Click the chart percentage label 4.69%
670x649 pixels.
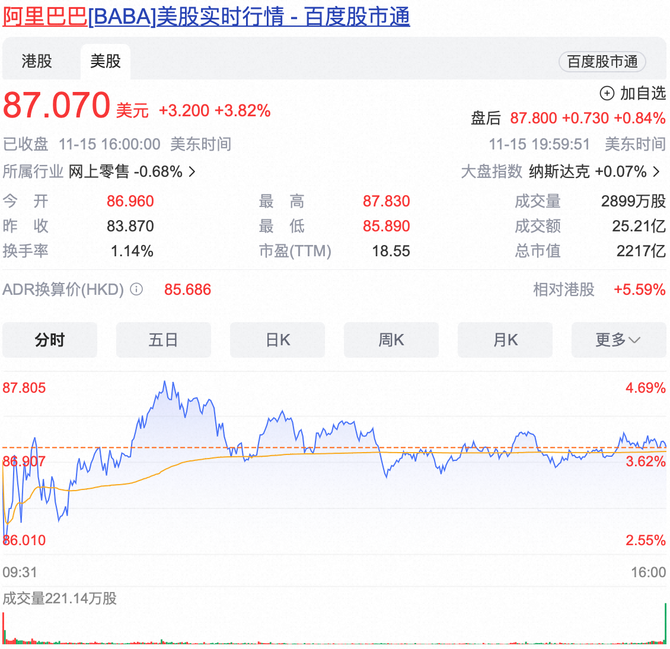[646, 388]
